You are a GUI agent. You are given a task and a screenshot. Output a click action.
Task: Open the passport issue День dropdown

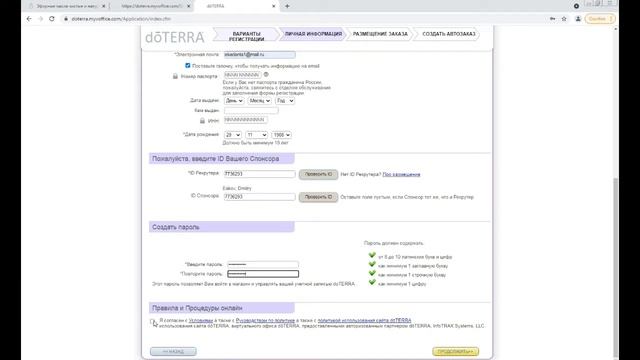click(234, 100)
